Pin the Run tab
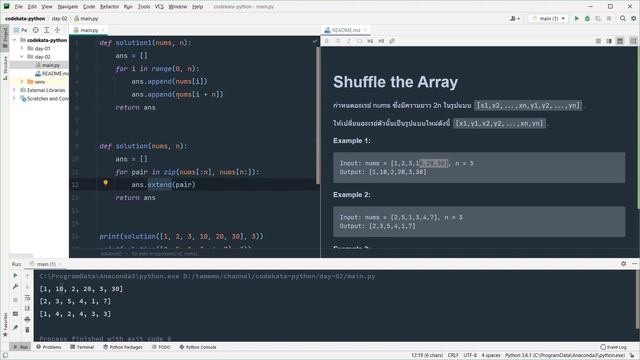The height and width of the screenshot is (360, 640). [x=16, y=327]
